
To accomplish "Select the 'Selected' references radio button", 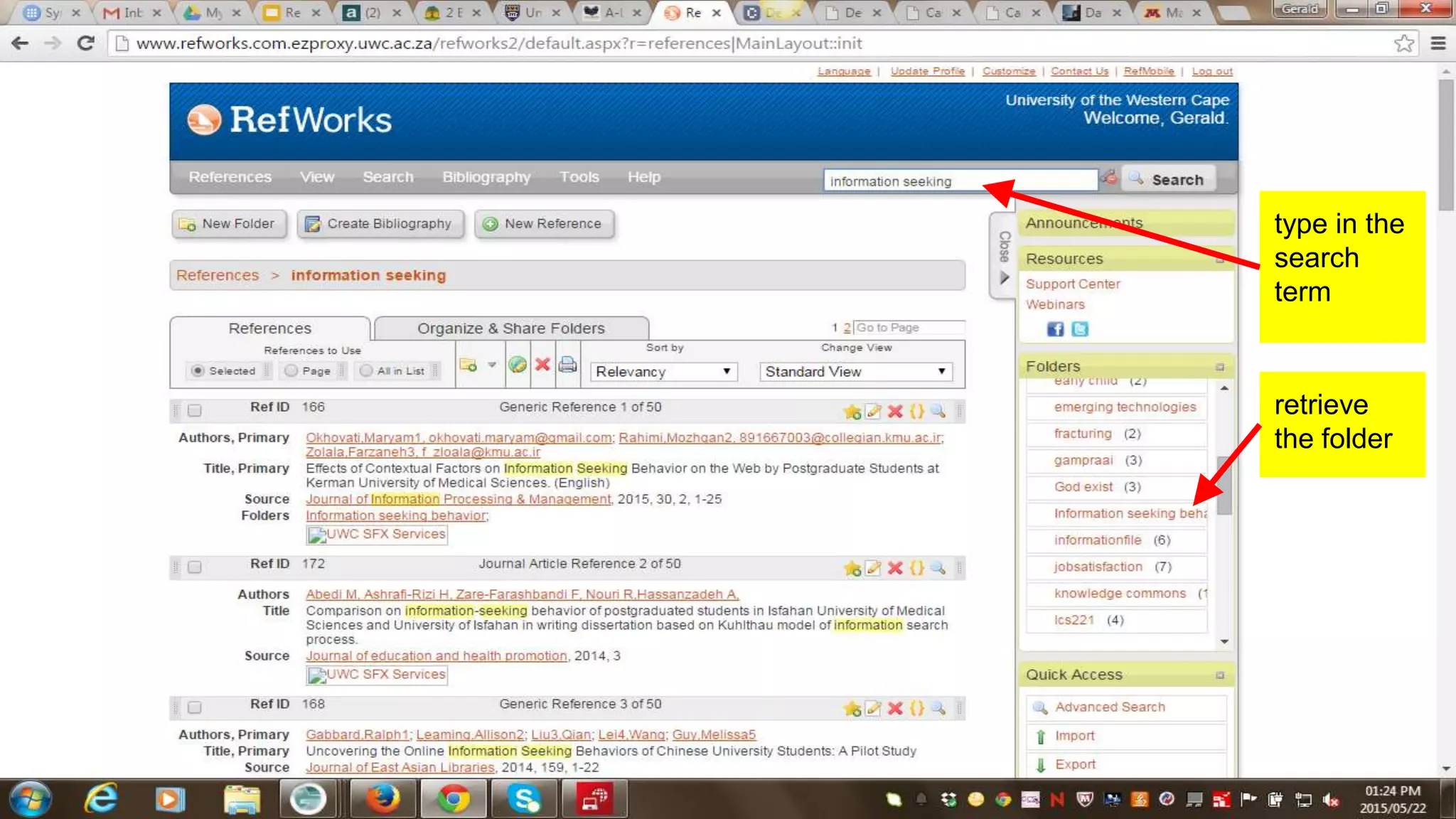I will (x=198, y=370).
